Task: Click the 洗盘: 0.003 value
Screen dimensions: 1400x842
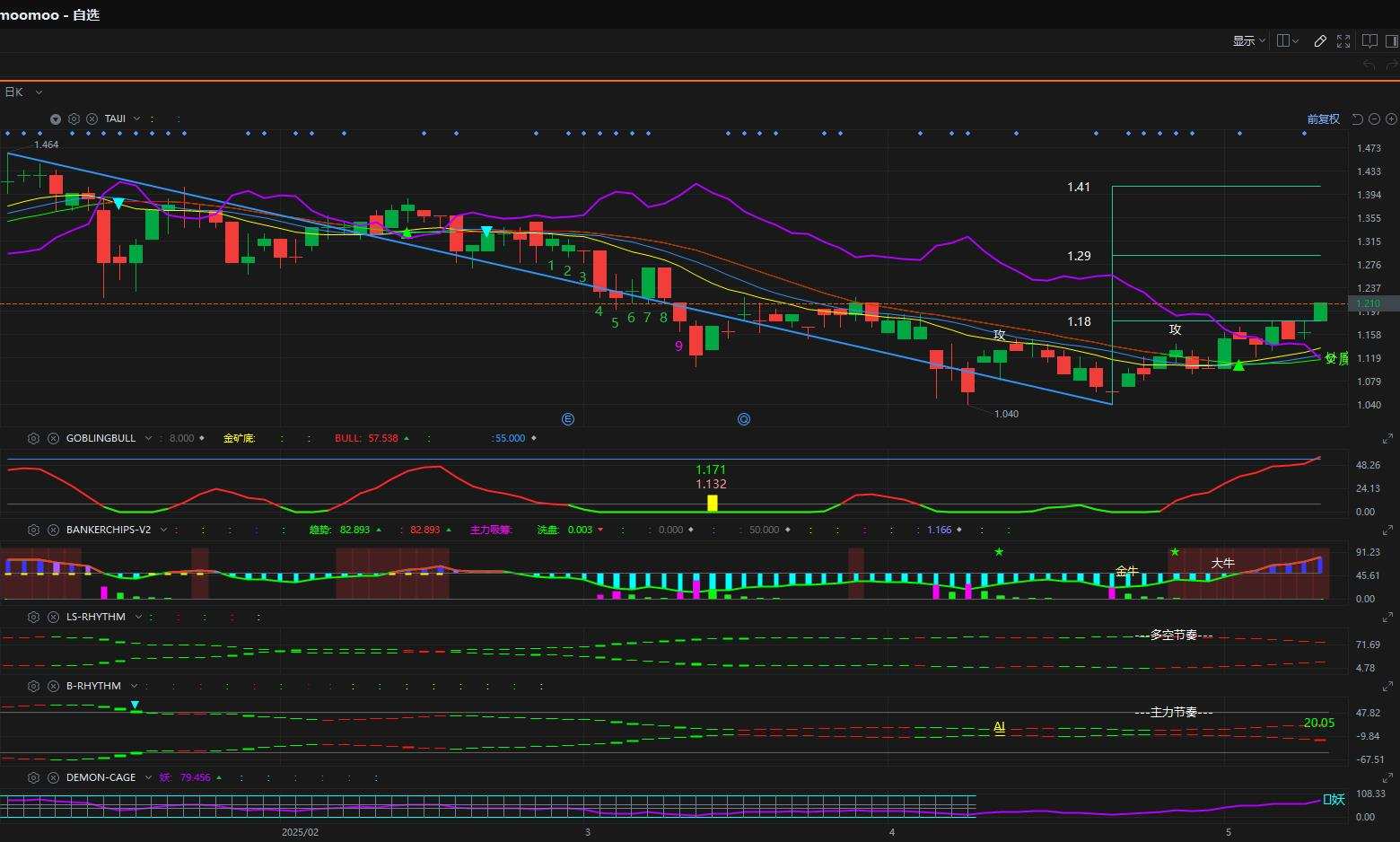Action: (x=564, y=530)
